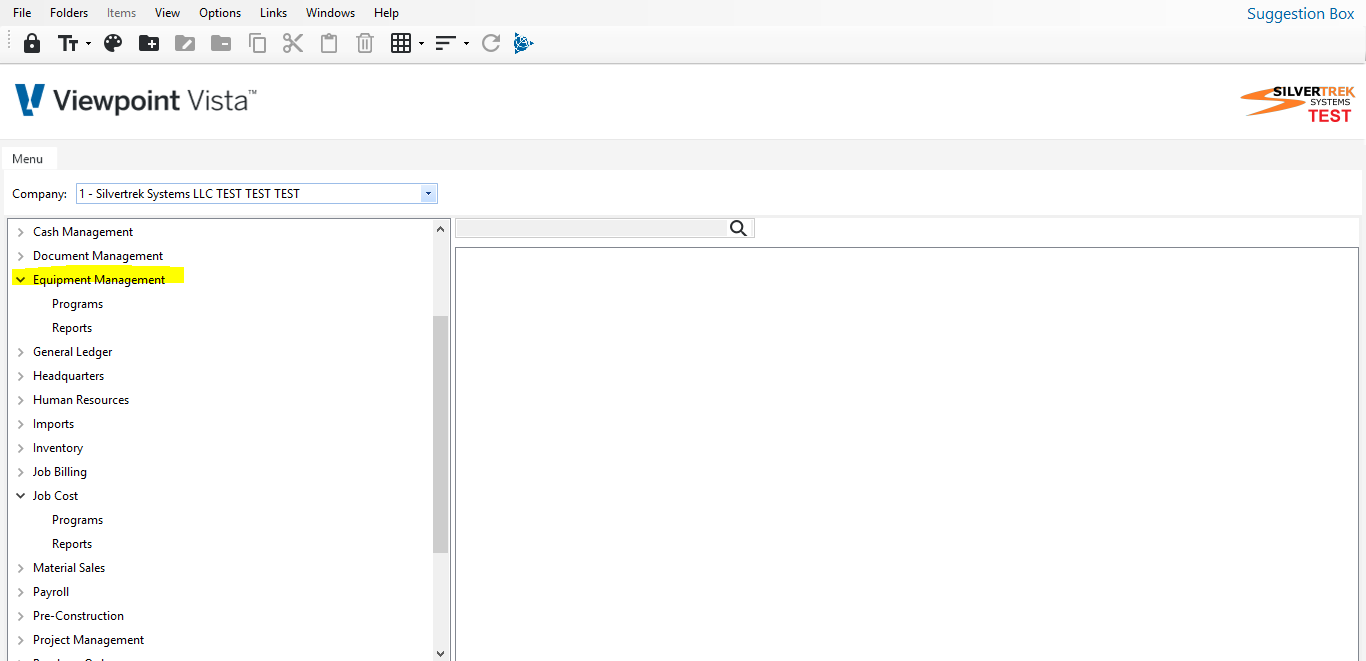
Task: Open the Links menu
Action: (x=273, y=13)
